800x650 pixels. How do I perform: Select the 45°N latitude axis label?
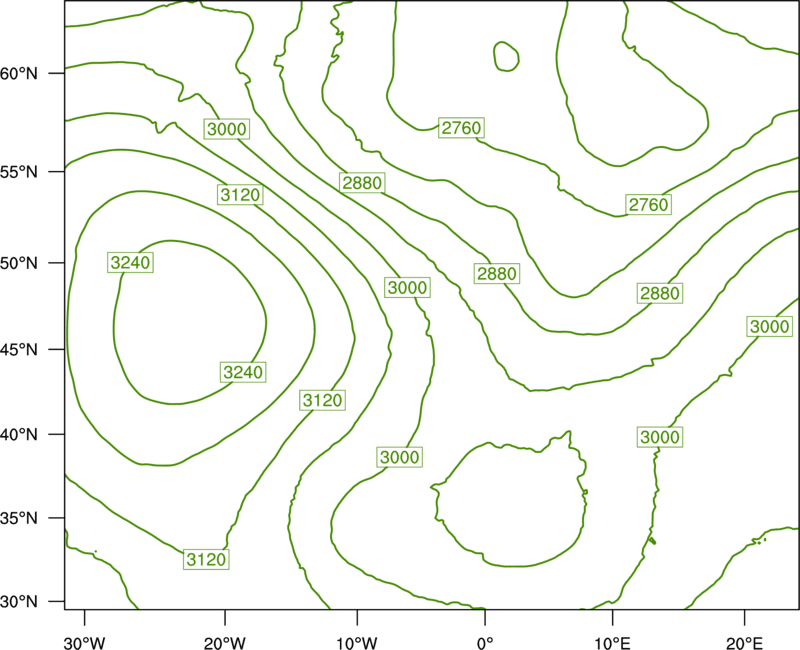[x=19, y=349]
